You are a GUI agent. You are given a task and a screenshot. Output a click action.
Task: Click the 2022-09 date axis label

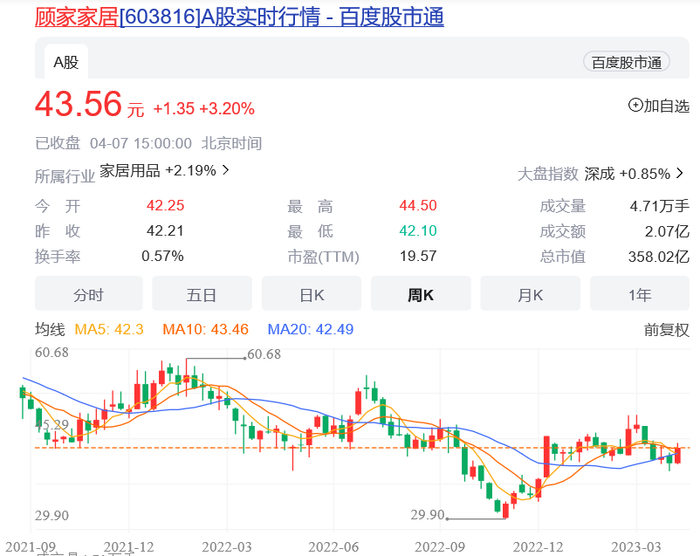440,547
